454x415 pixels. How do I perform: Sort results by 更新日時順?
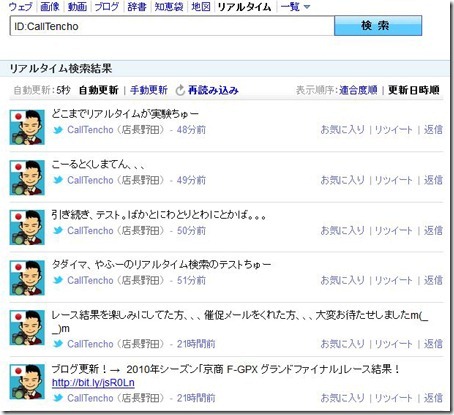coord(414,90)
